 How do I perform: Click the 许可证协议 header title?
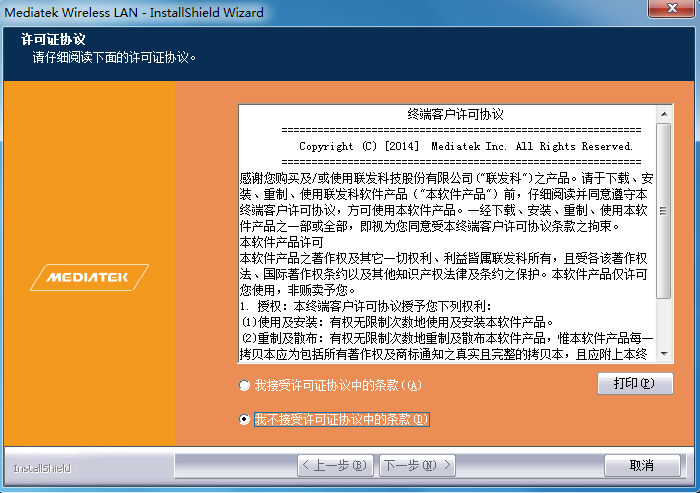53,39
